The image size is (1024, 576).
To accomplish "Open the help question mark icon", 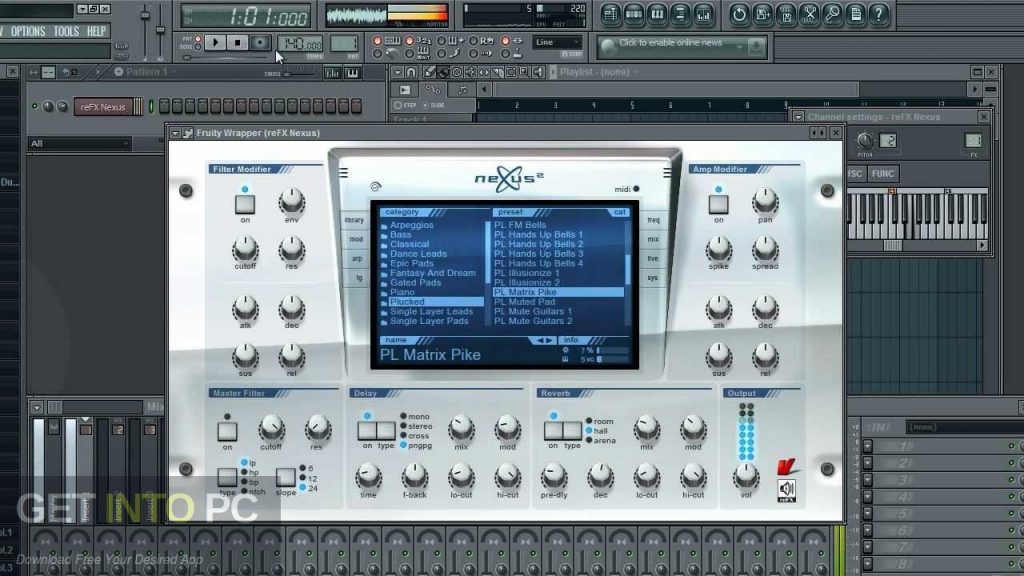I will 879,14.
